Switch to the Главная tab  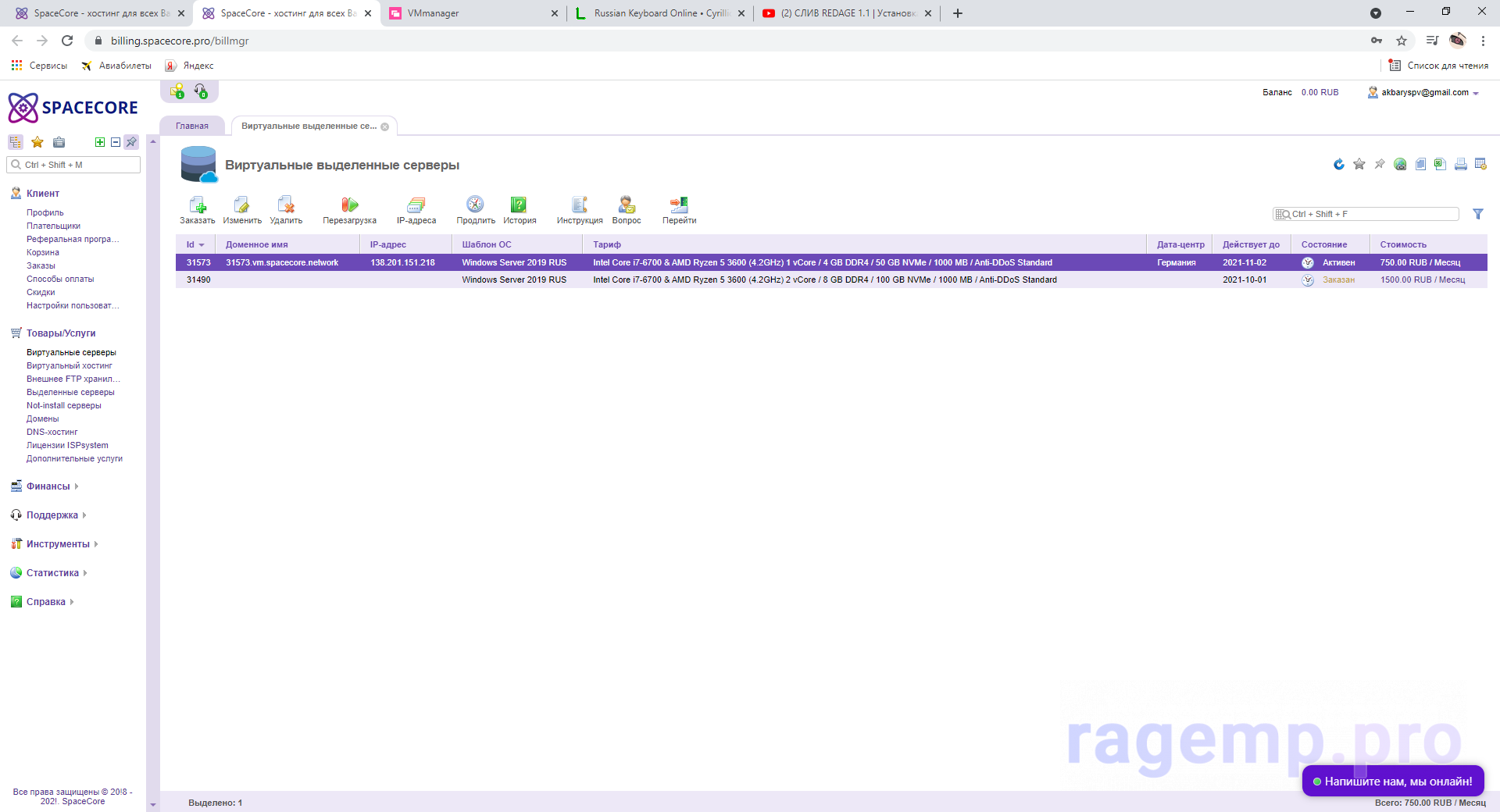192,126
